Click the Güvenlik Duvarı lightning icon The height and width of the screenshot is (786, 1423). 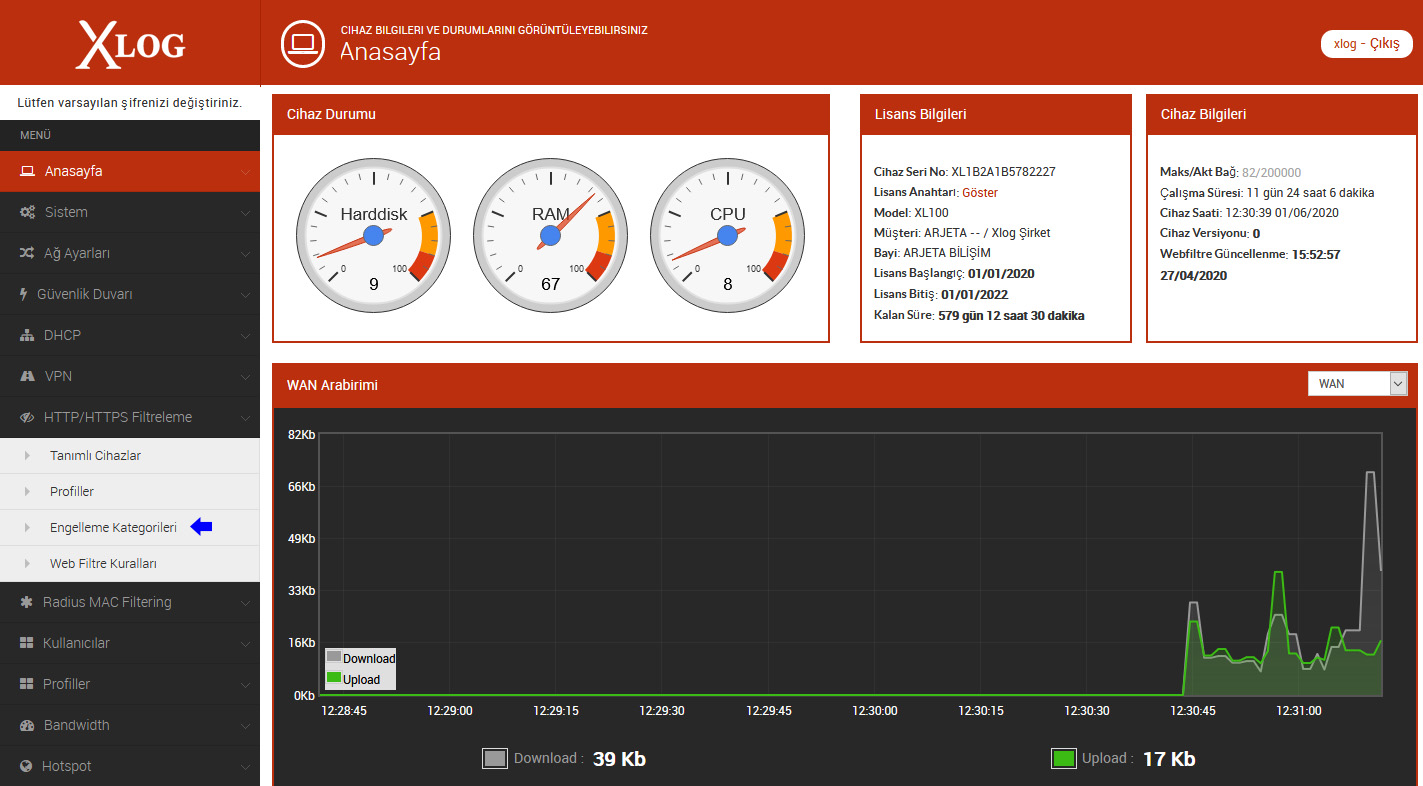(x=24, y=294)
